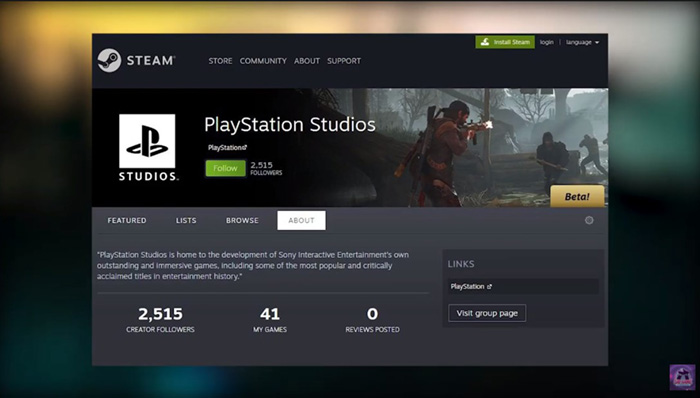Viewport: 700px width, 398px height.
Task: Open the STORE menu
Action: coord(220,61)
